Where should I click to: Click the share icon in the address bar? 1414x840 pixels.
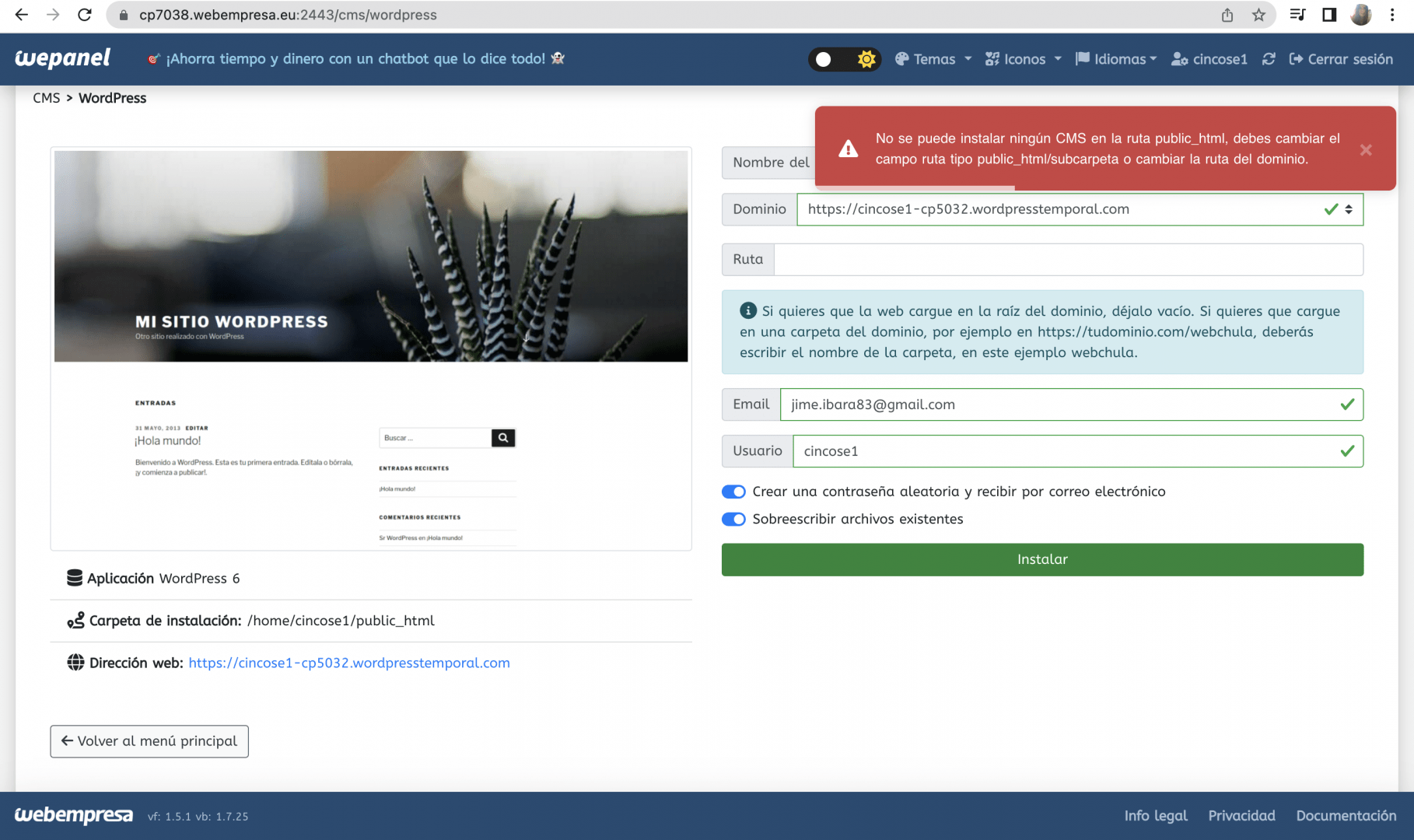pyautogui.click(x=1227, y=15)
